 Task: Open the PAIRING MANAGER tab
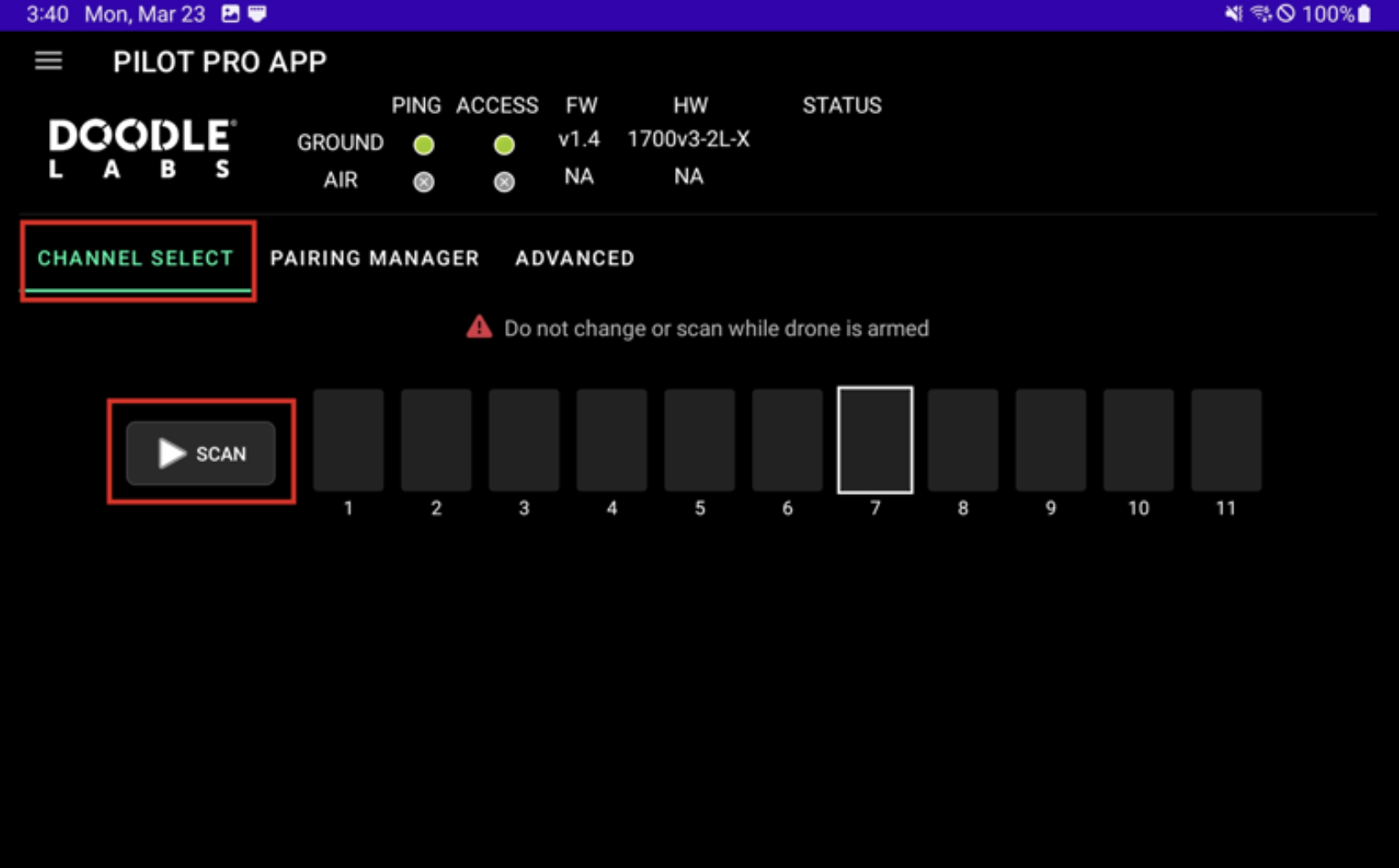coord(374,258)
